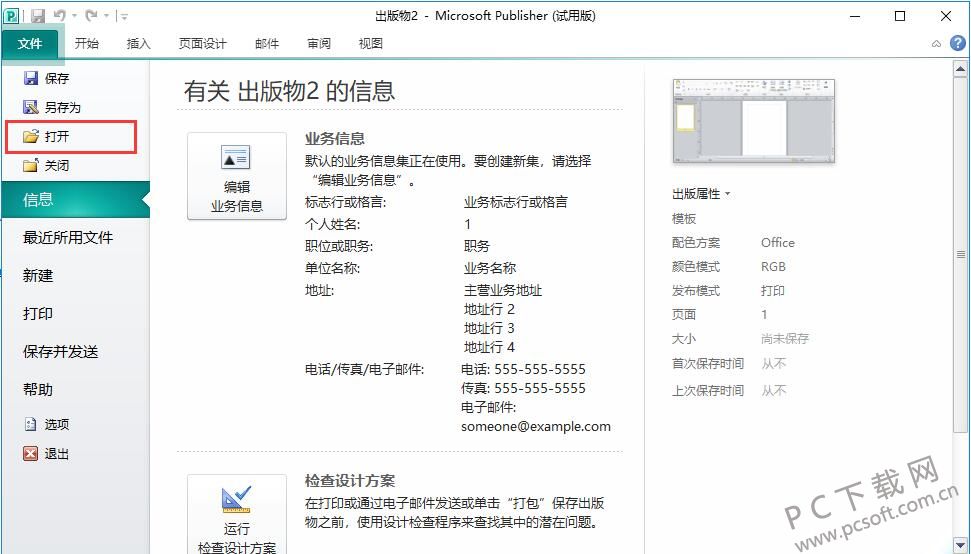The width and height of the screenshot is (971, 554).
Task: Click the 业务标志行或格言 value
Action: 516,202
